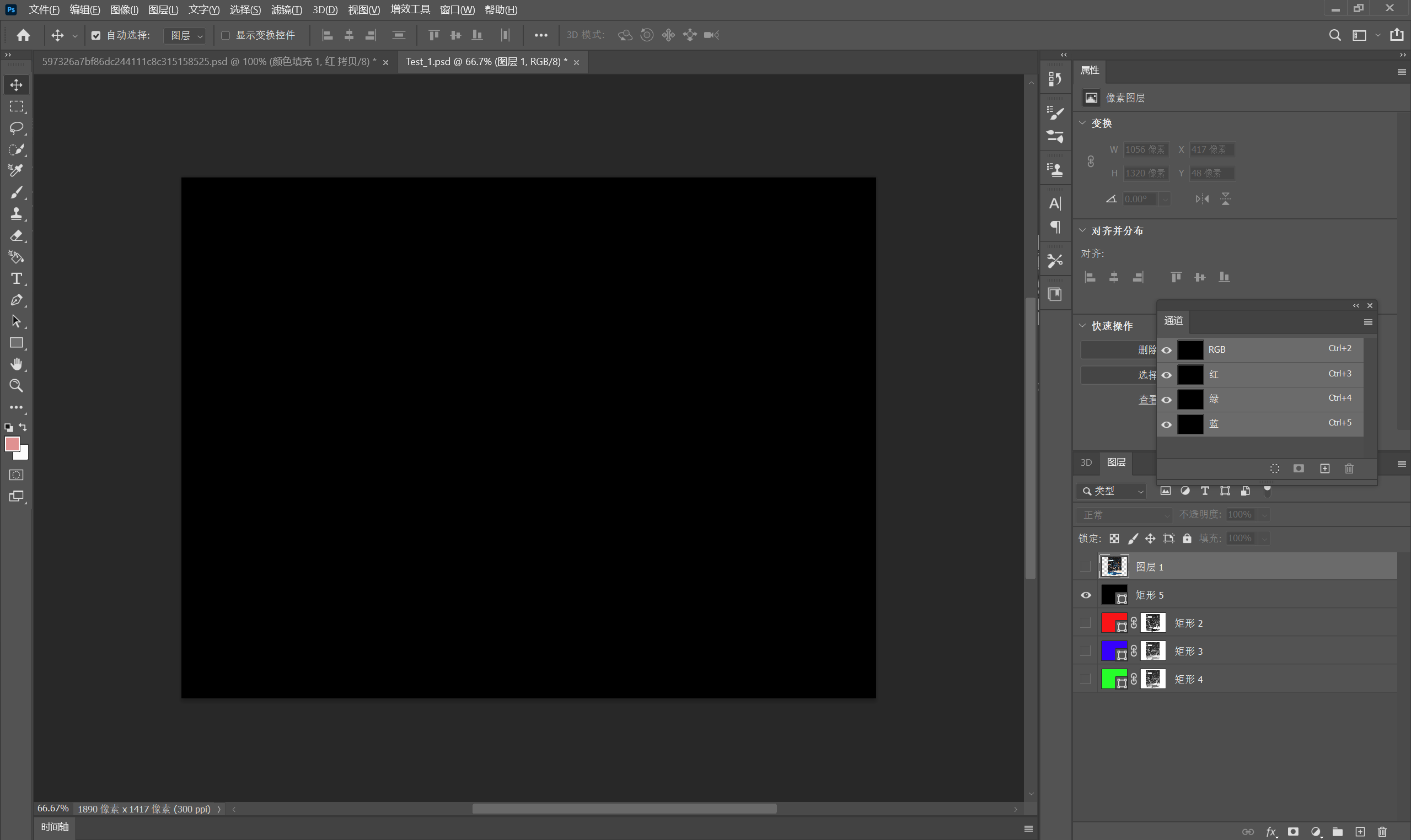1411x840 pixels.
Task: Hide the 红 channel visibility
Action: pos(1166,375)
